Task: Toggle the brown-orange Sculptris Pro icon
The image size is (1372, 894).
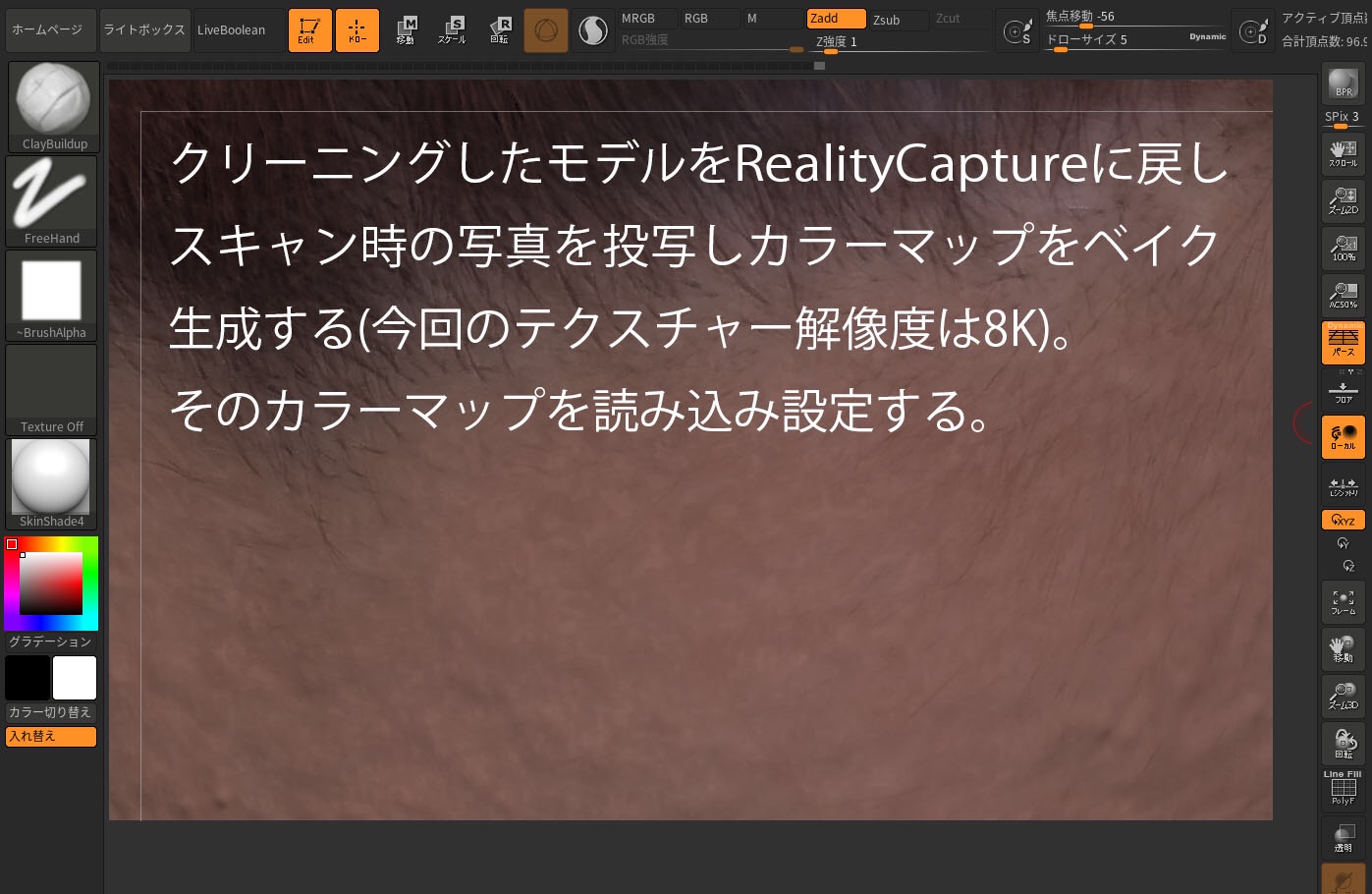Action: tap(546, 30)
